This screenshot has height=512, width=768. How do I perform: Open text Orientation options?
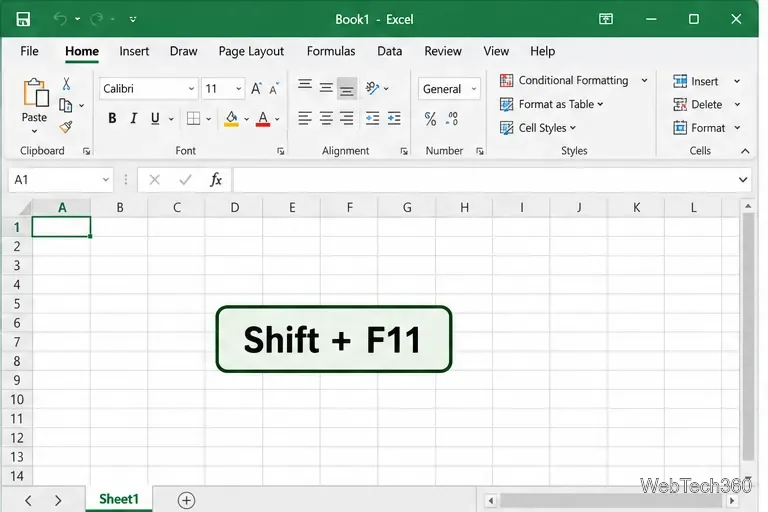click(x=376, y=88)
